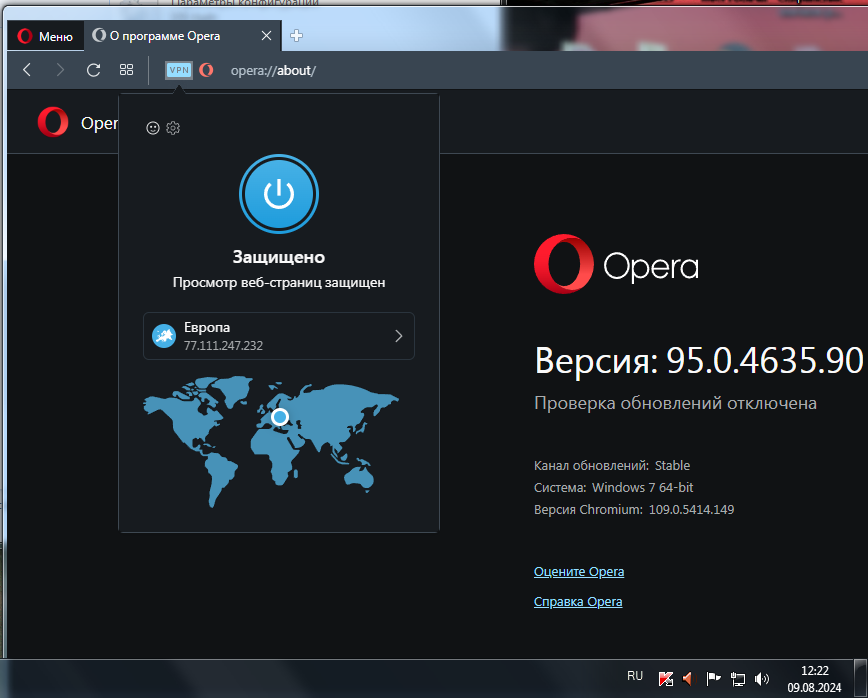
Task: Click the red Opera icon beside VPN badge
Action: click(206, 70)
